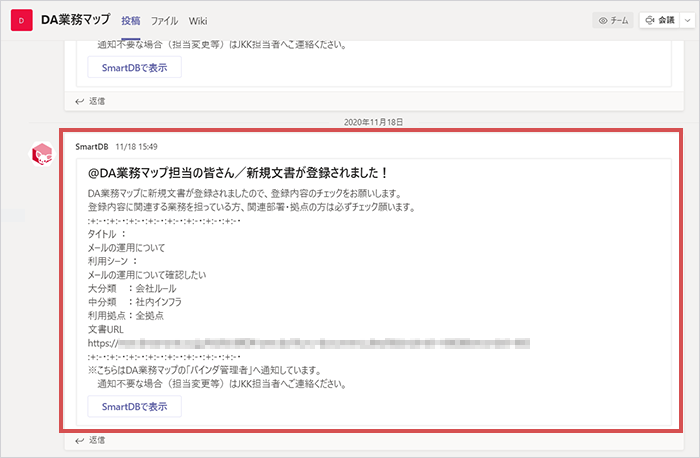Click the ※こちらはDA業務マップの「バインダ管理者」 note
The height and width of the screenshot is (458, 700).
pyautogui.click(x=205, y=370)
